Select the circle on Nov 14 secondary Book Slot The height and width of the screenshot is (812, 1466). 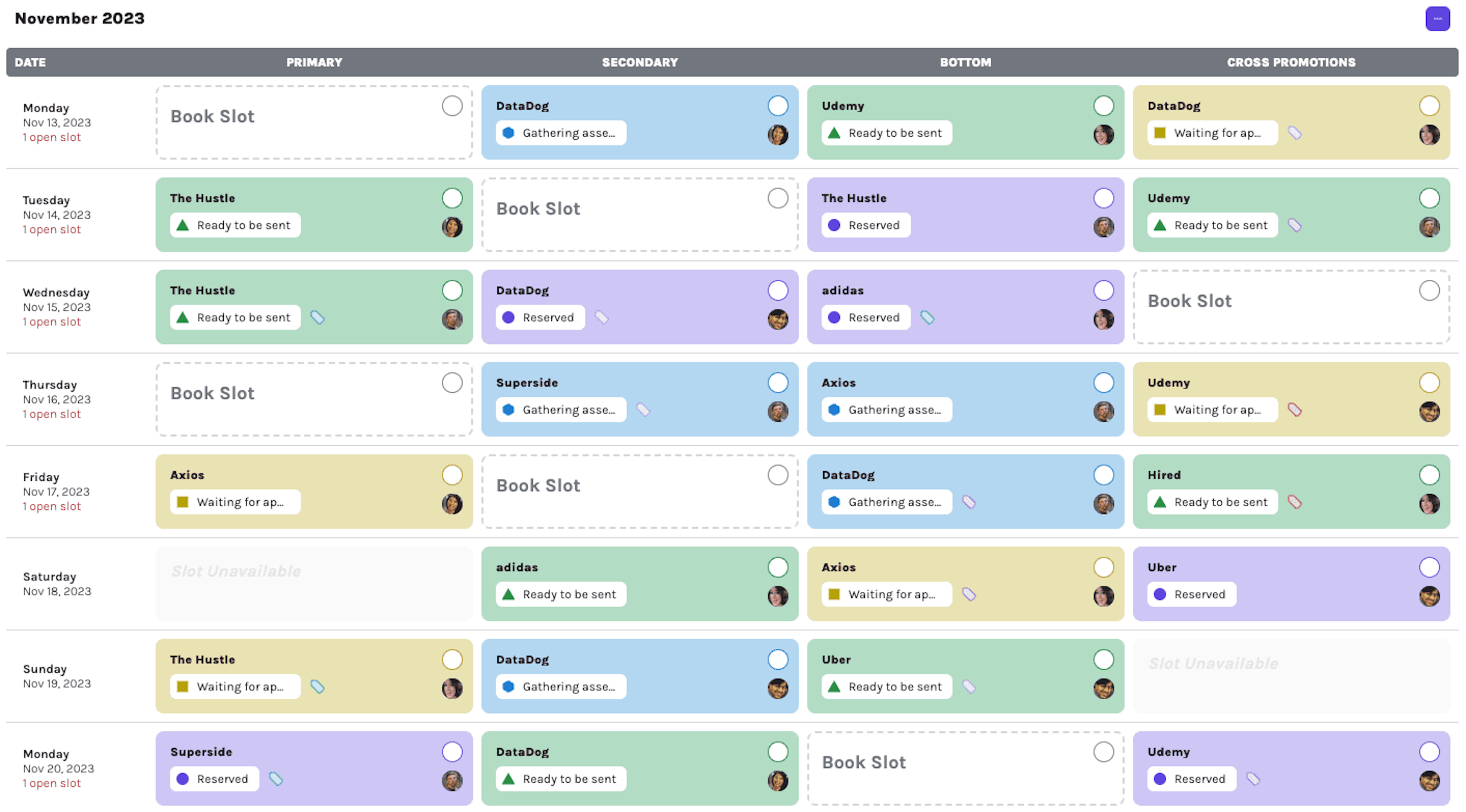(x=777, y=198)
